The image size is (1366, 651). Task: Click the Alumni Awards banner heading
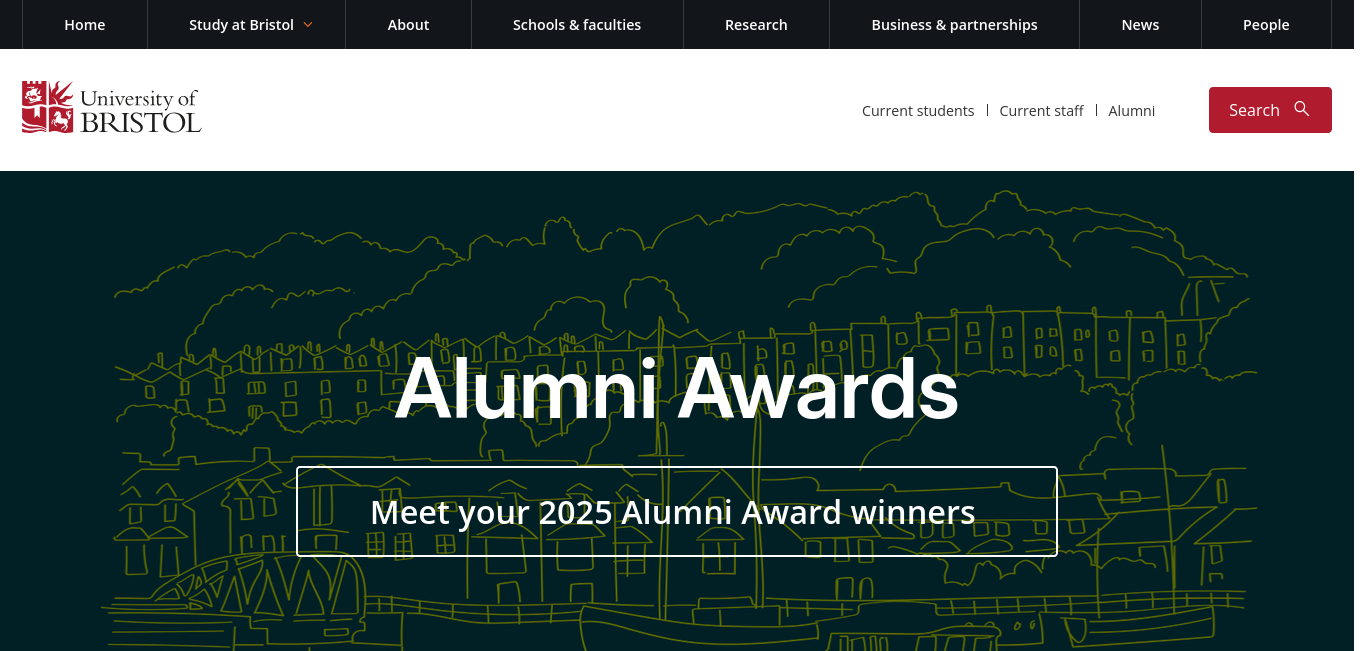click(x=677, y=388)
